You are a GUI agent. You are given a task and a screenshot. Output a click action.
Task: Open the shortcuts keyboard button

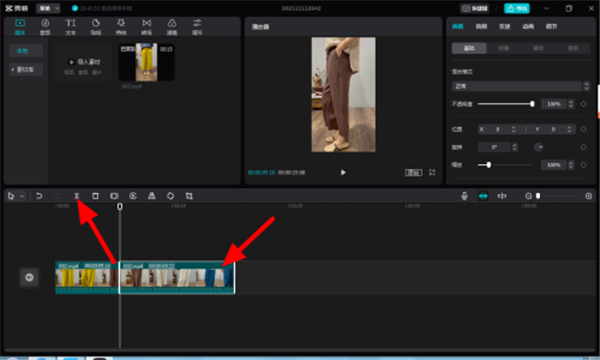[x=474, y=8]
